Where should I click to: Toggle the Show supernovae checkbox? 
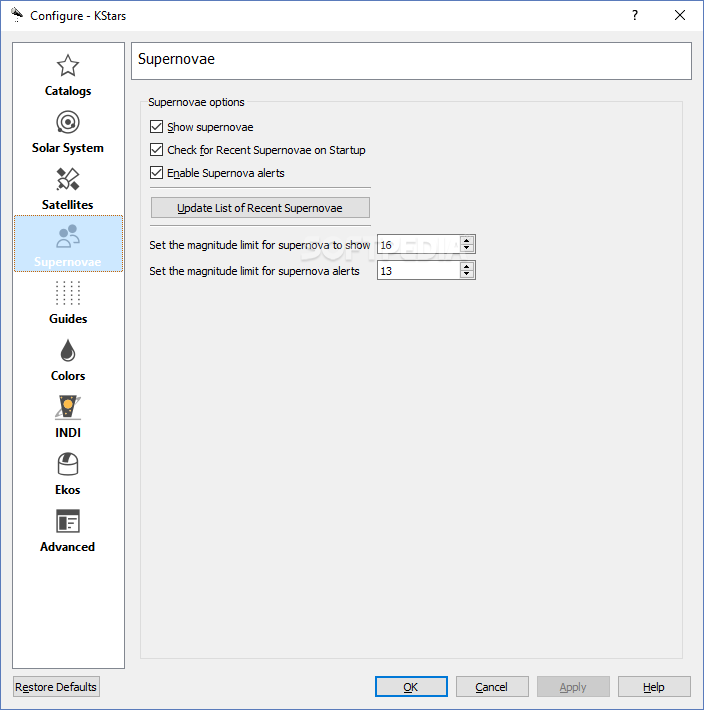(156, 127)
